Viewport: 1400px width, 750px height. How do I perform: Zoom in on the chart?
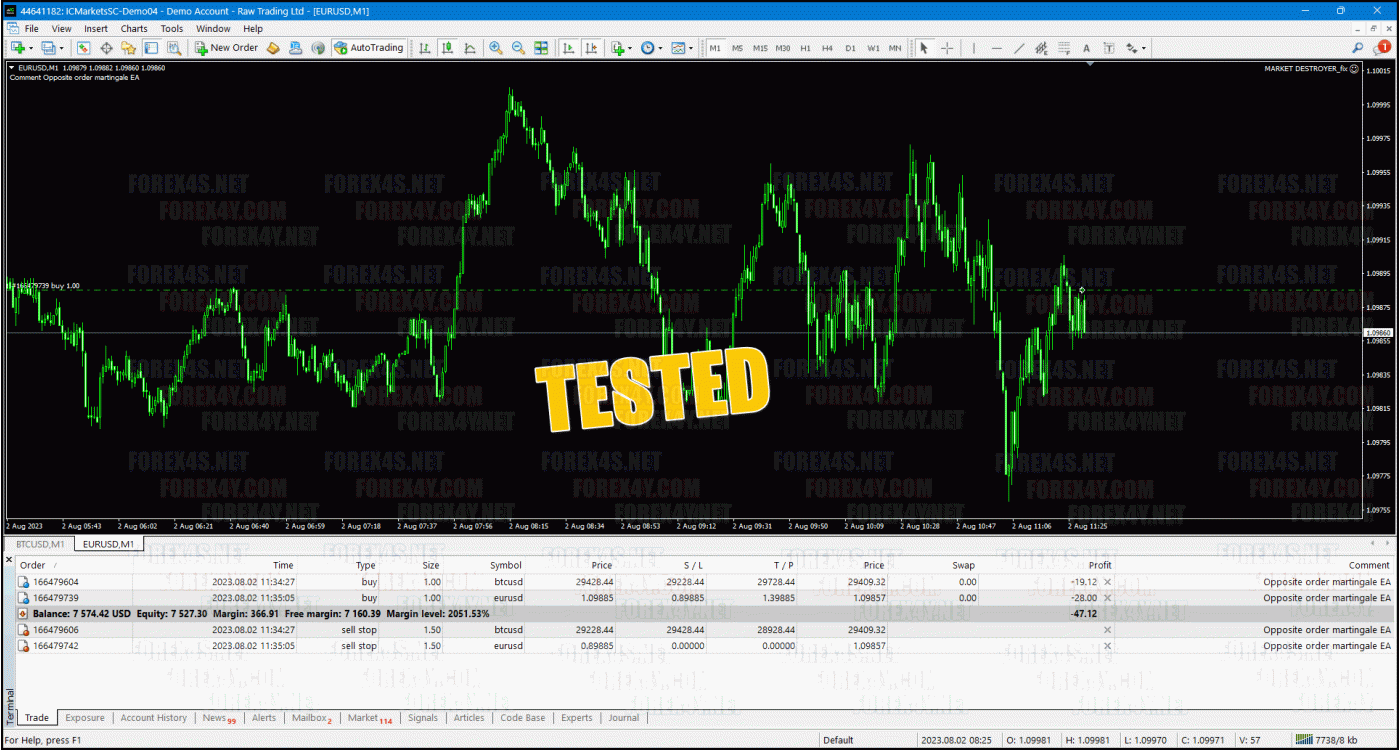495,47
